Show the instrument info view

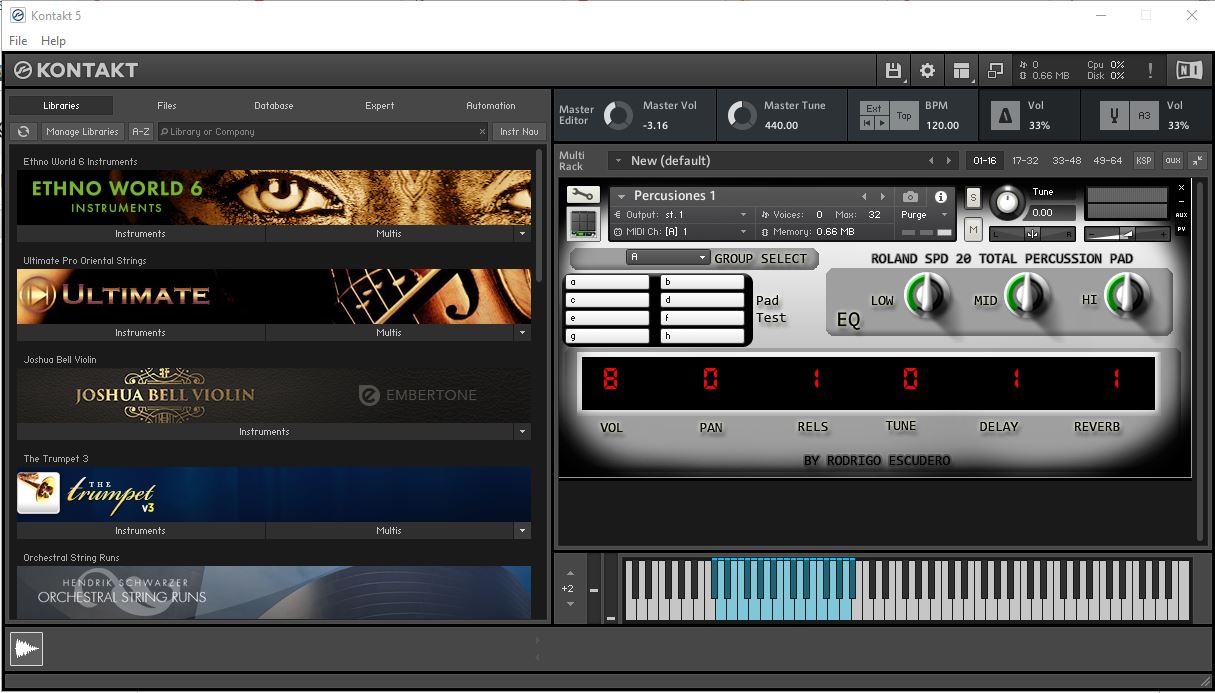pyautogui.click(x=940, y=197)
